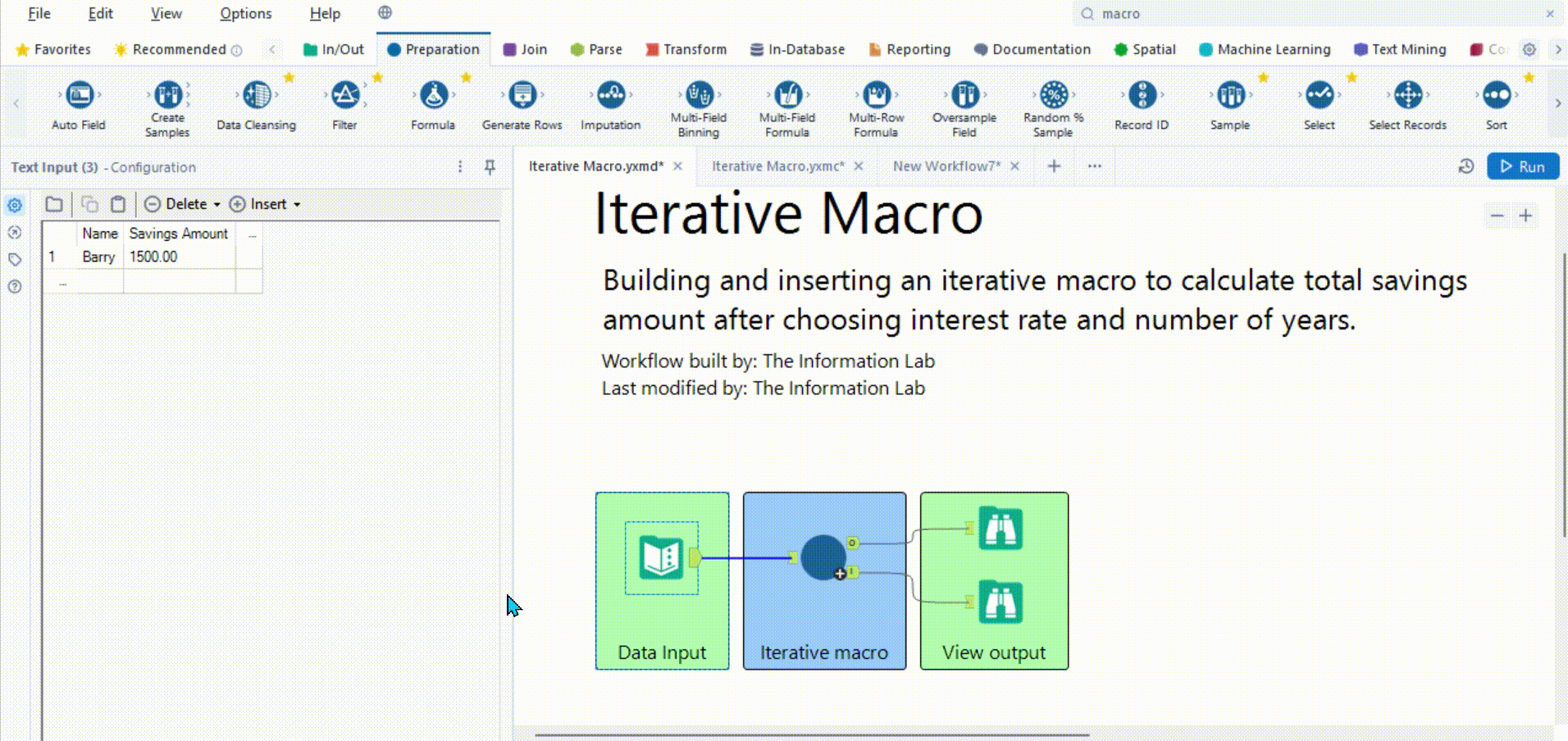Screen dimensions: 1568x741
Task: Open the workflow history icon
Action: click(x=1466, y=166)
